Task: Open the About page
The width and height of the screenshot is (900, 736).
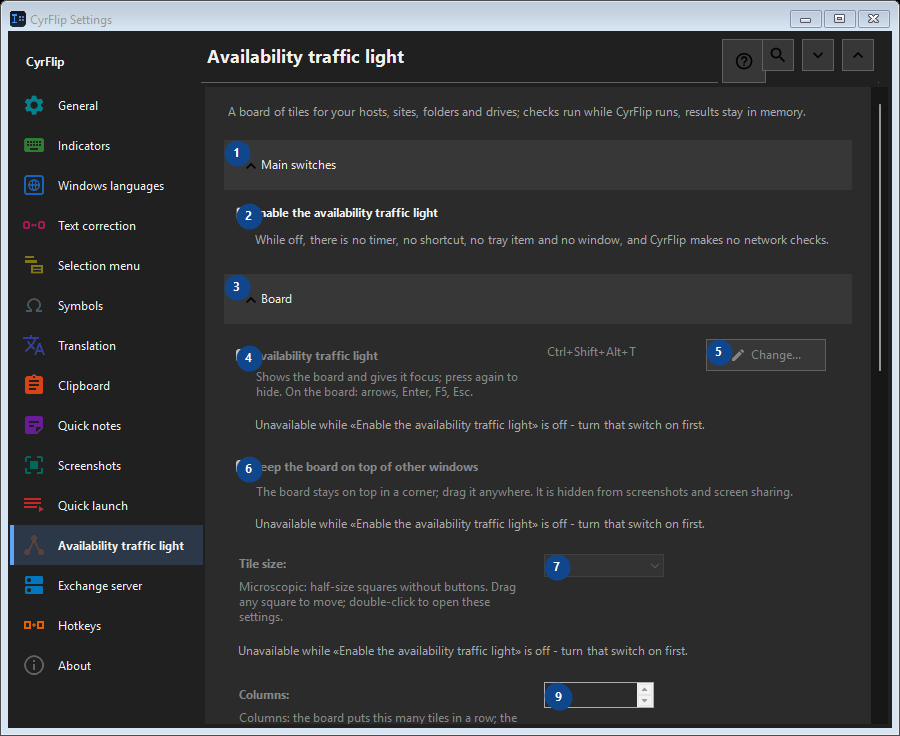Action: pyautogui.click(x=107, y=666)
